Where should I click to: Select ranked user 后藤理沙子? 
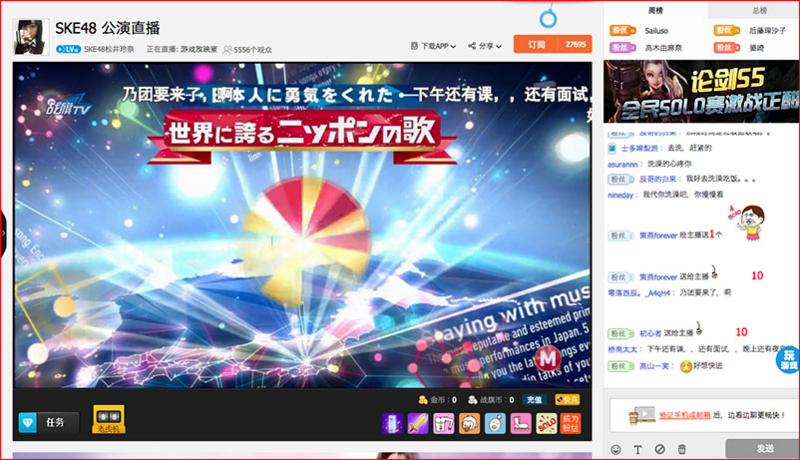tap(767, 31)
